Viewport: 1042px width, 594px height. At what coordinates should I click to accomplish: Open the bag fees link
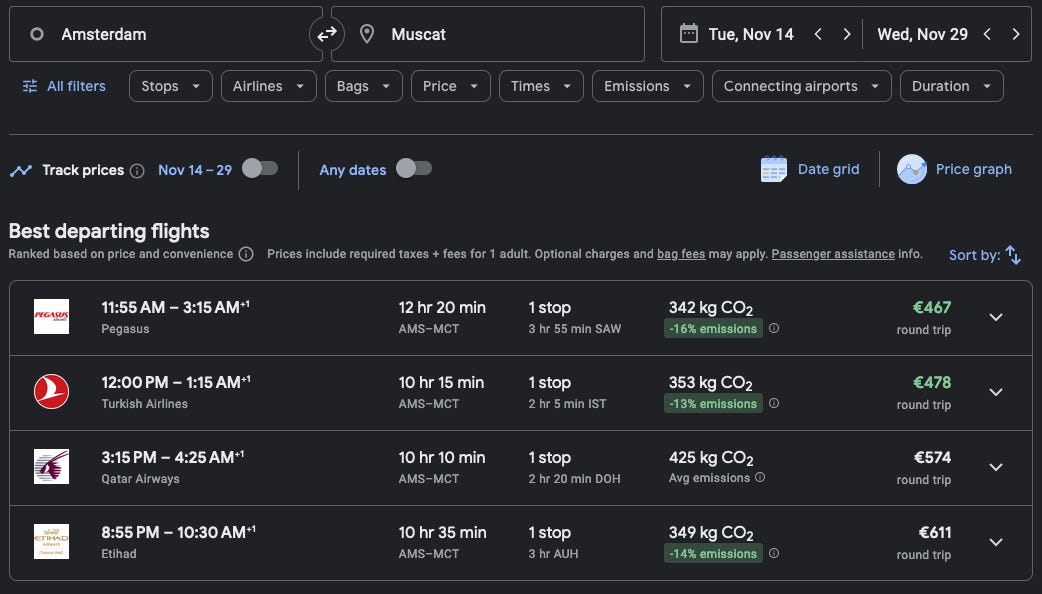click(x=681, y=254)
